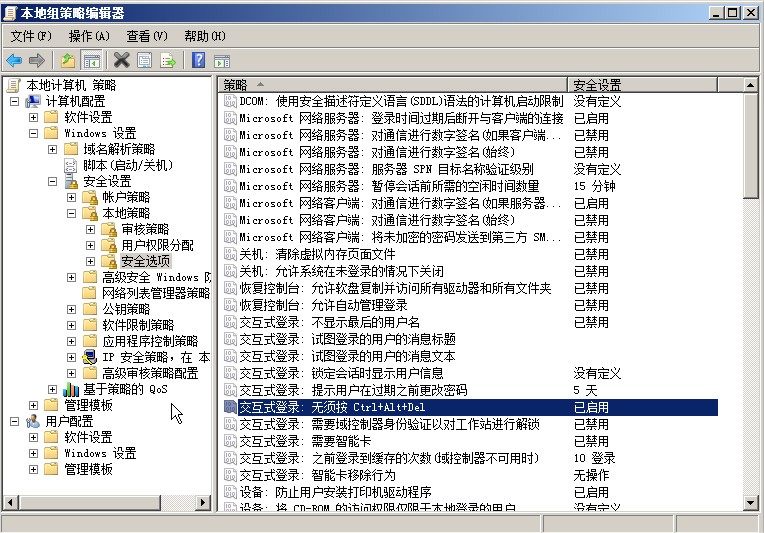The width and height of the screenshot is (764, 533).
Task: Expand the 帐户策略 tree node
Action: (72, 197)
